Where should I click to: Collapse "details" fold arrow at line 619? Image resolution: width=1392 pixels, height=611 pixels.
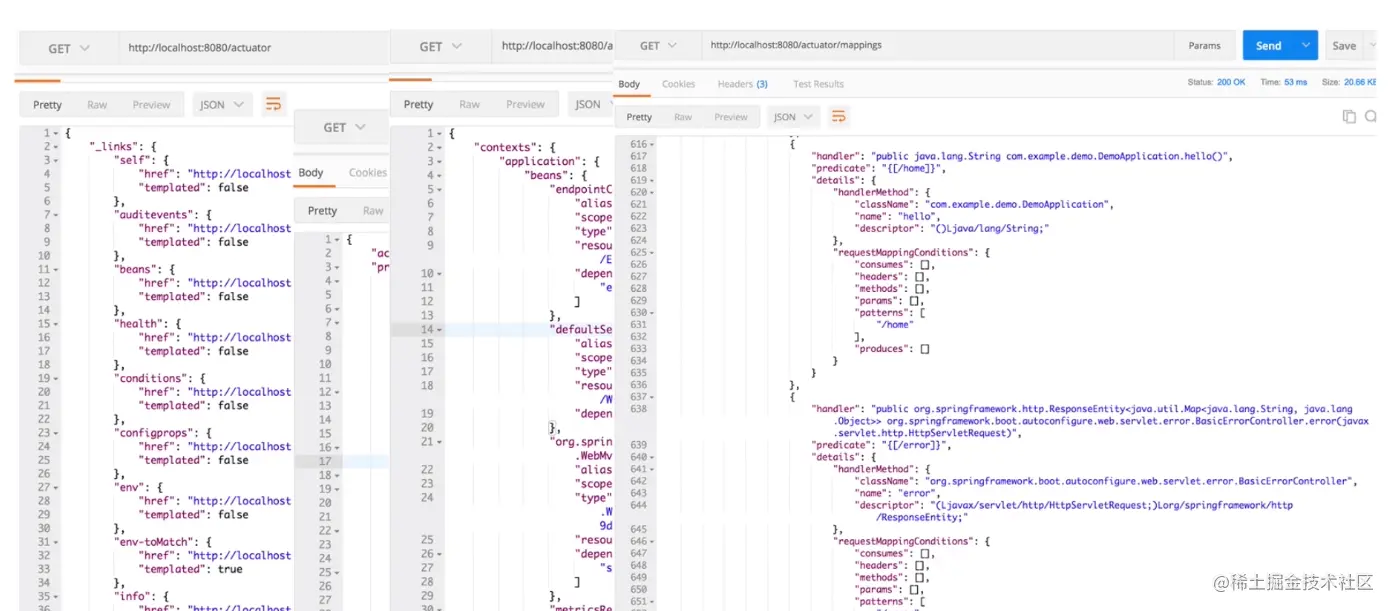(652, 181)
